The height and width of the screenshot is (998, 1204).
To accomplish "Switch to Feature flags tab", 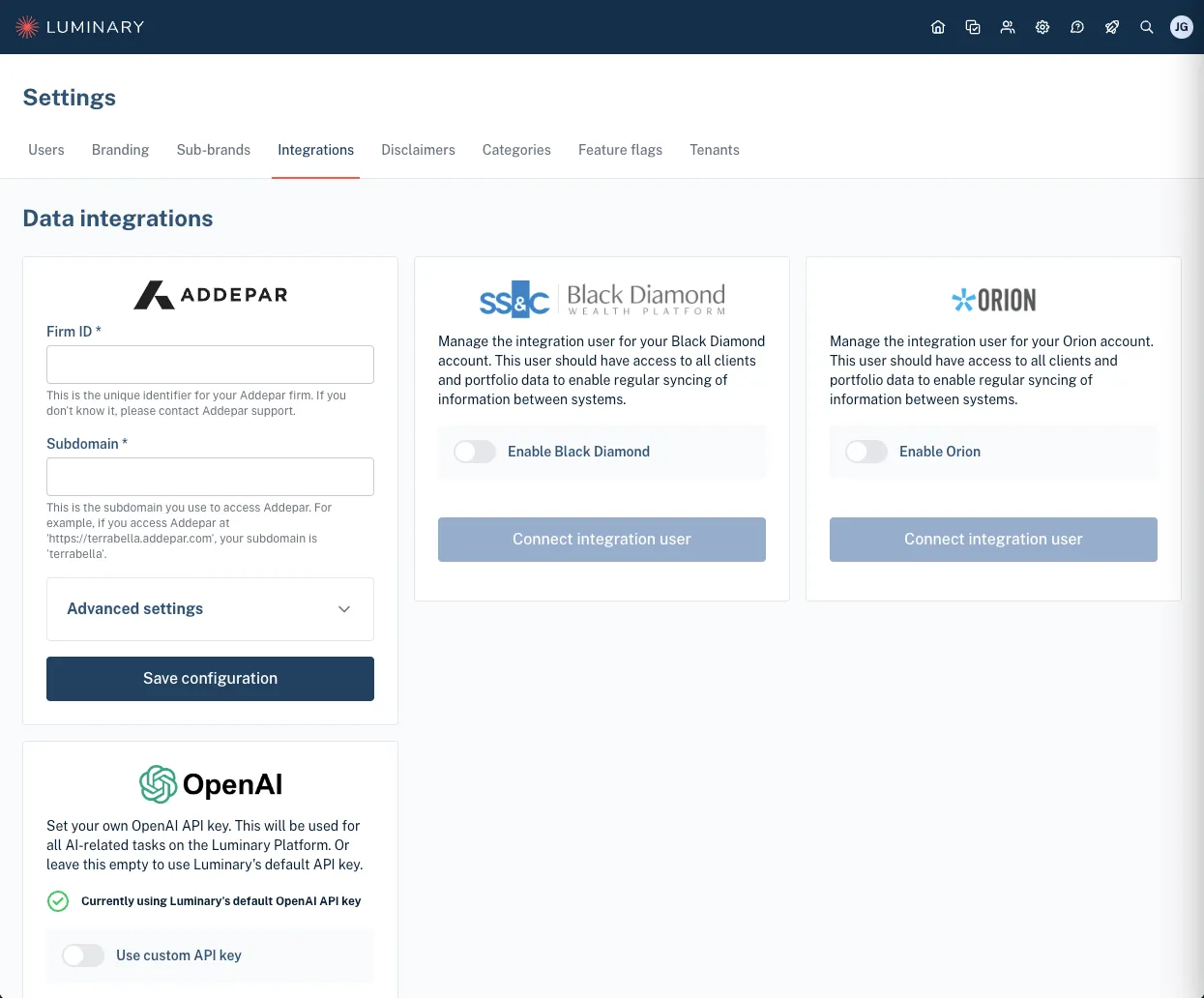I will coord(620,150).
